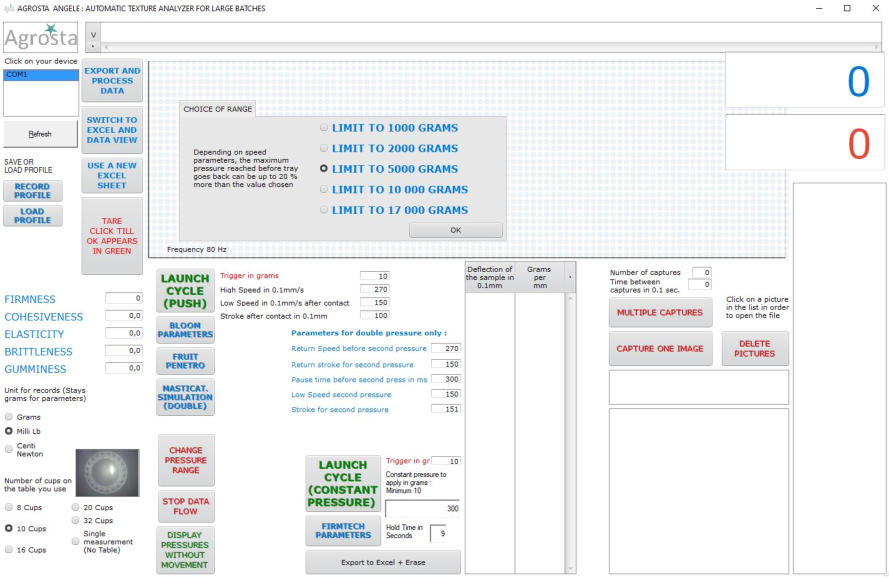
Task: Click the Elasticity value field
Action: [124, 333]
